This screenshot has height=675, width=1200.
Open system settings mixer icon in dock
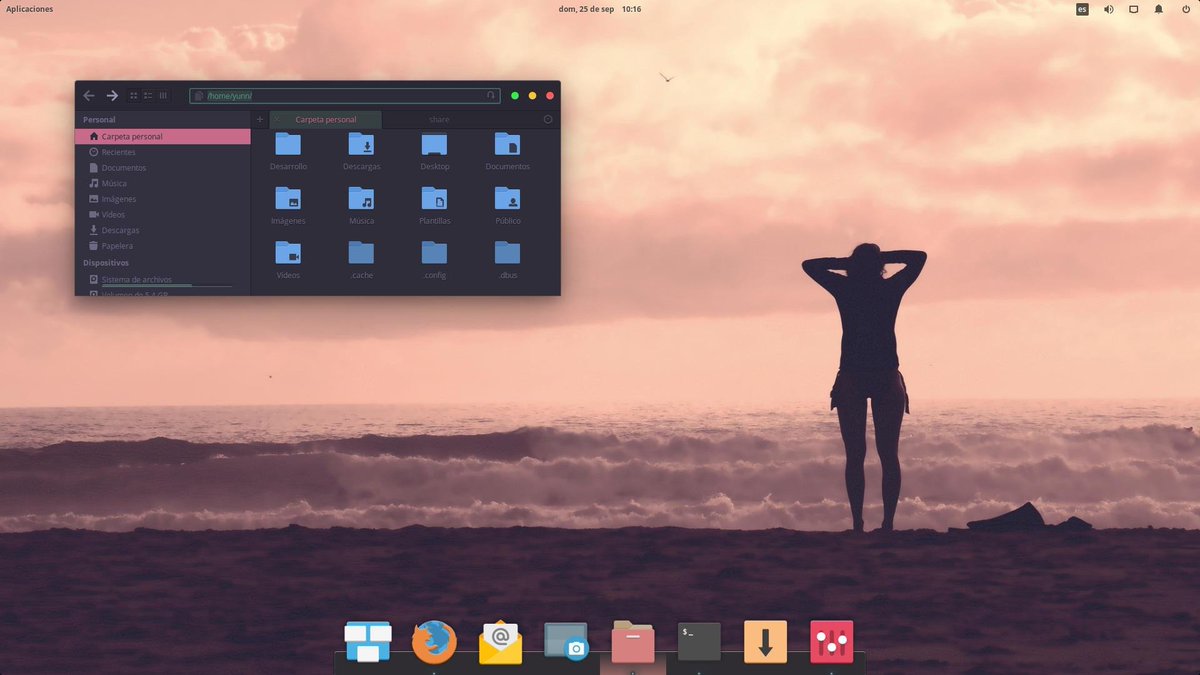point(831,642)
